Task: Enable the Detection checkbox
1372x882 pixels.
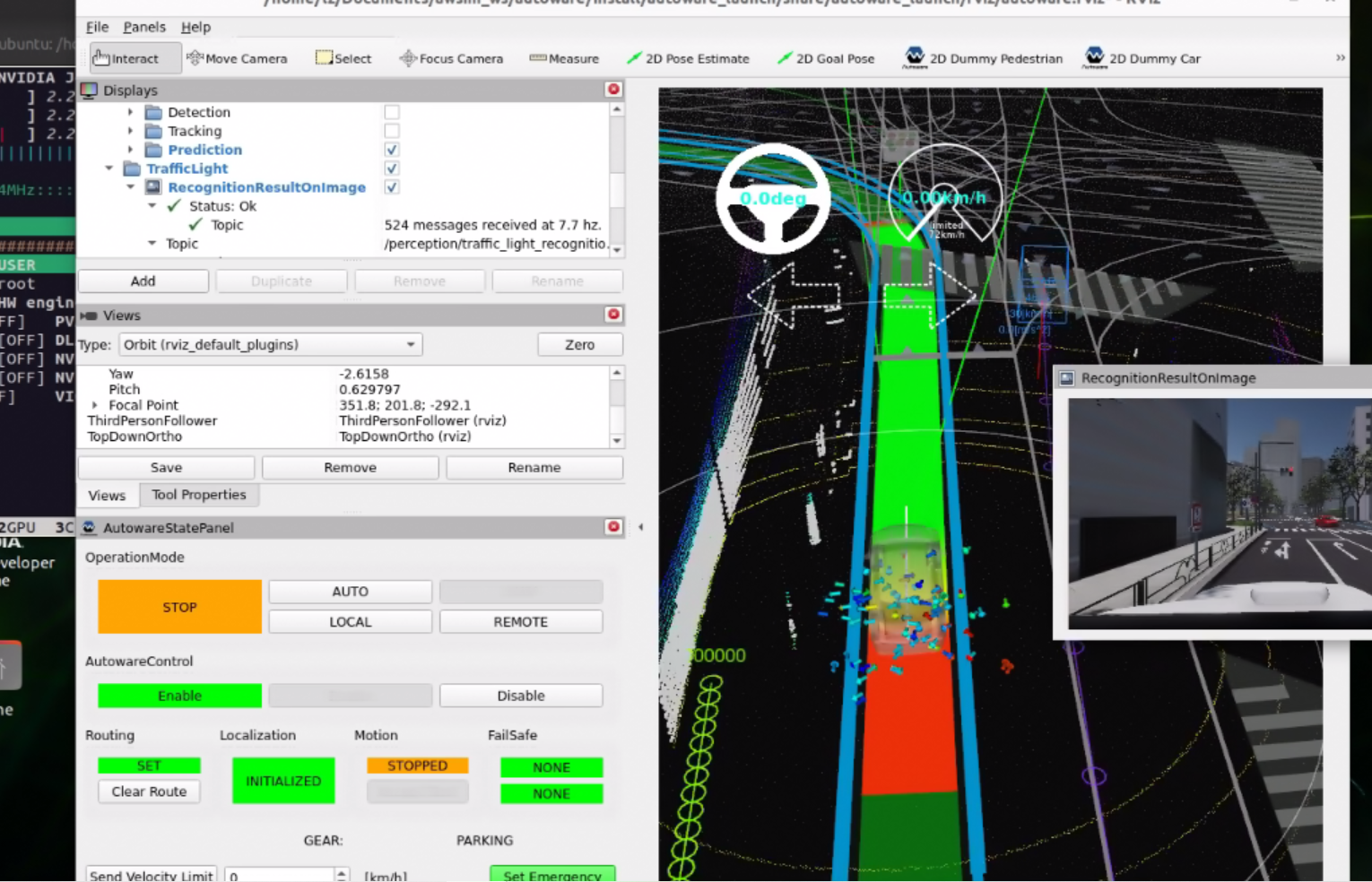Action: pyautogui.click(x=392, y=112)
